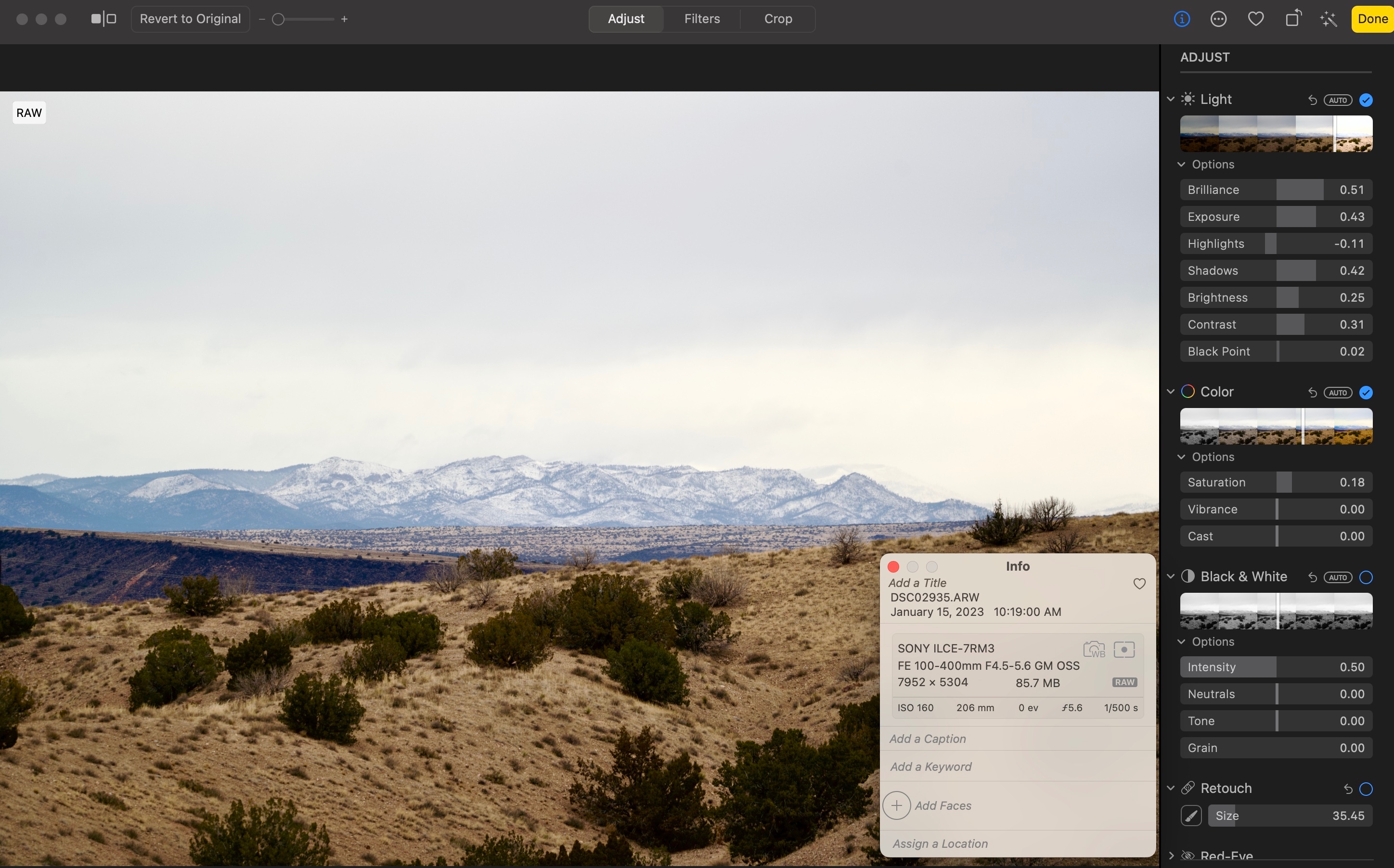Enable the Black & White adjustment circle
This screenshot has height=868, width=1394.
[1366, 577]
